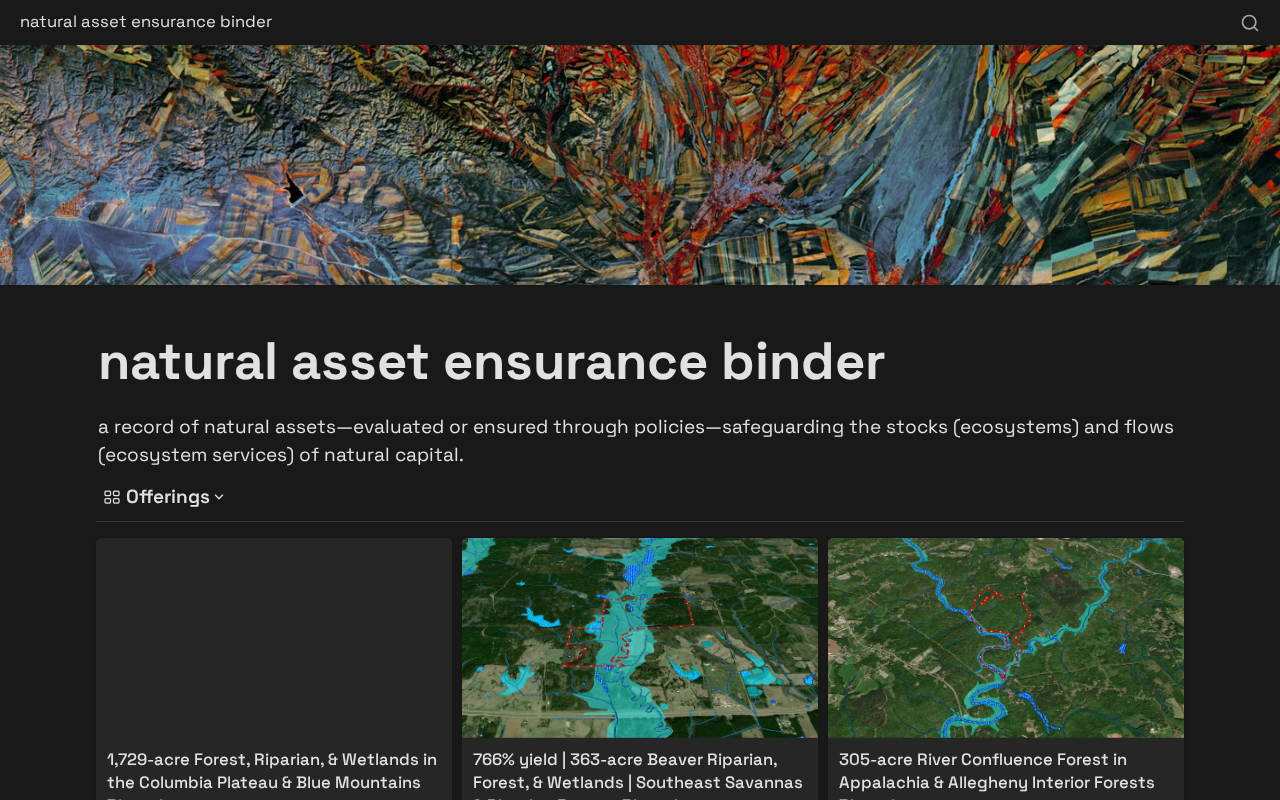Click the satellite landscape cover banner image
The width and height of the screenshot is (1280, 800).
point(640,165)
